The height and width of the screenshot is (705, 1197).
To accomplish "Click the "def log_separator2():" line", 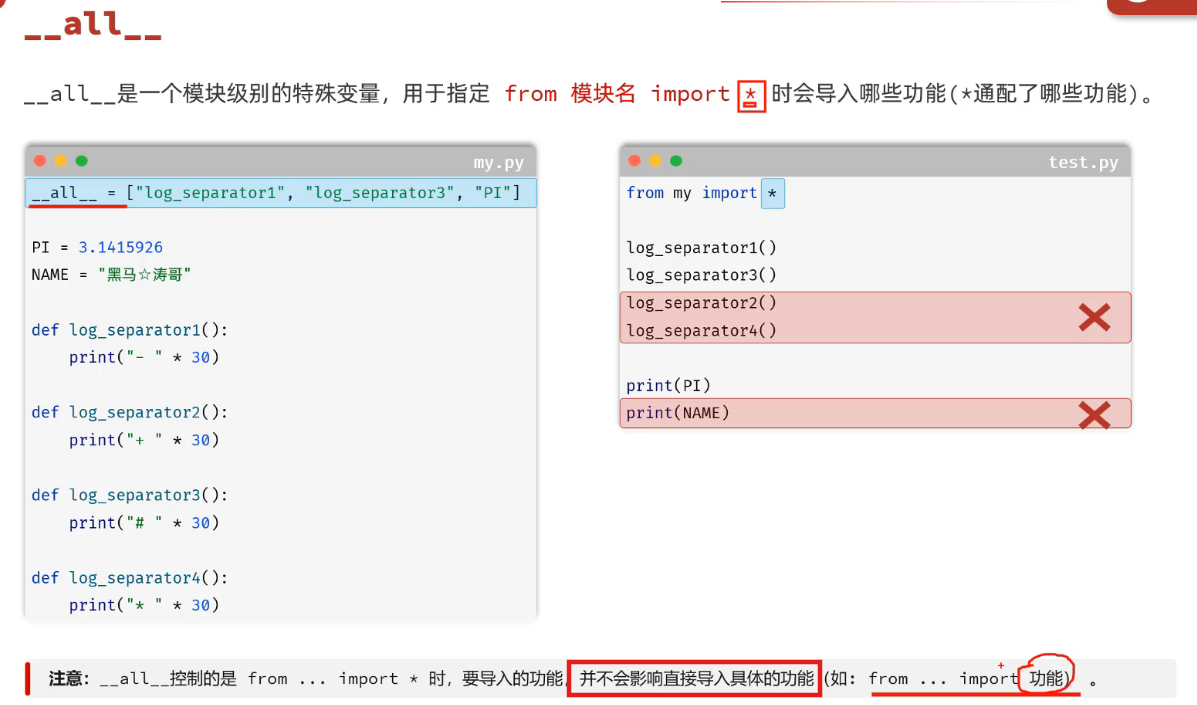I will (130, 412).
